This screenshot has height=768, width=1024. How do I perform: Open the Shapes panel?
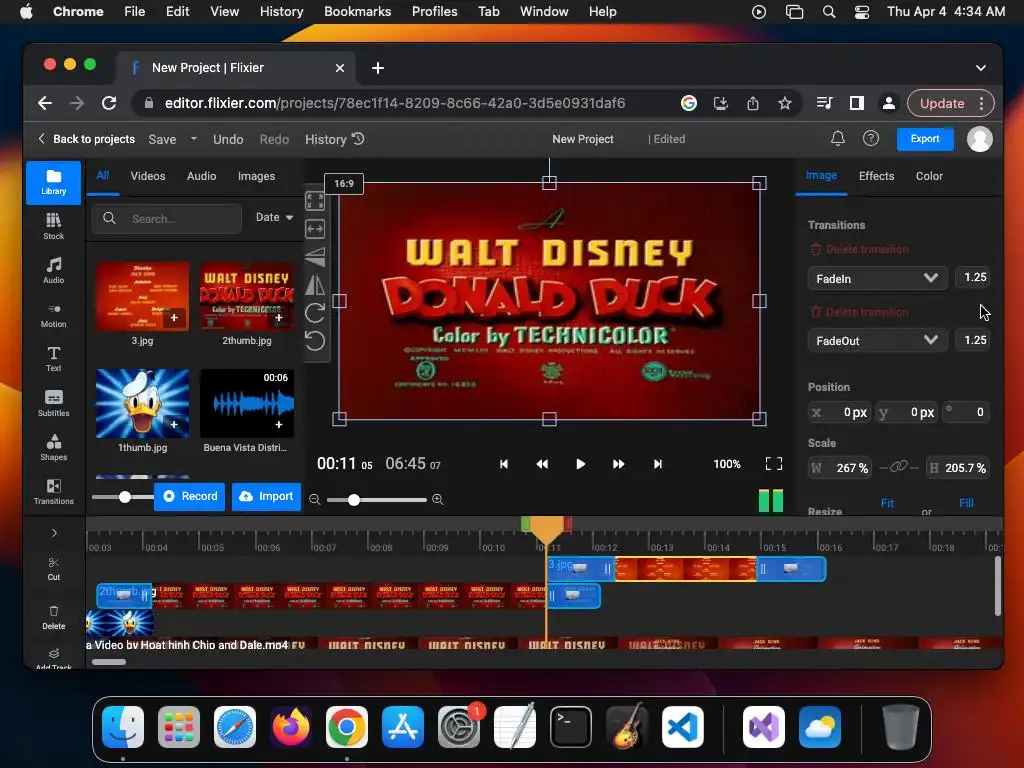[54, 447]
